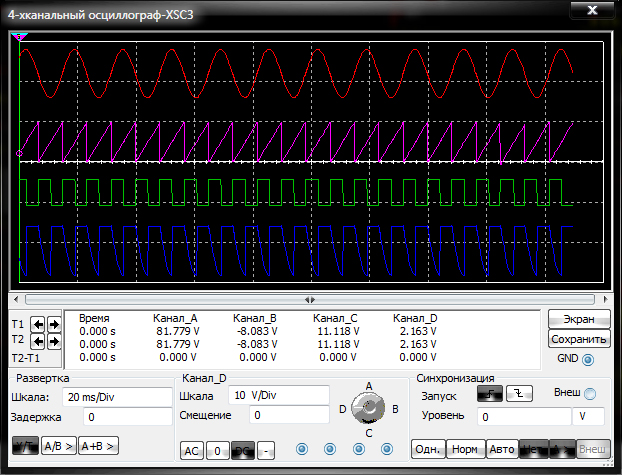Click the Задержка delay field
Image resolution: width=622 pixels, height=475 pixels.
[x=128, y=417]
